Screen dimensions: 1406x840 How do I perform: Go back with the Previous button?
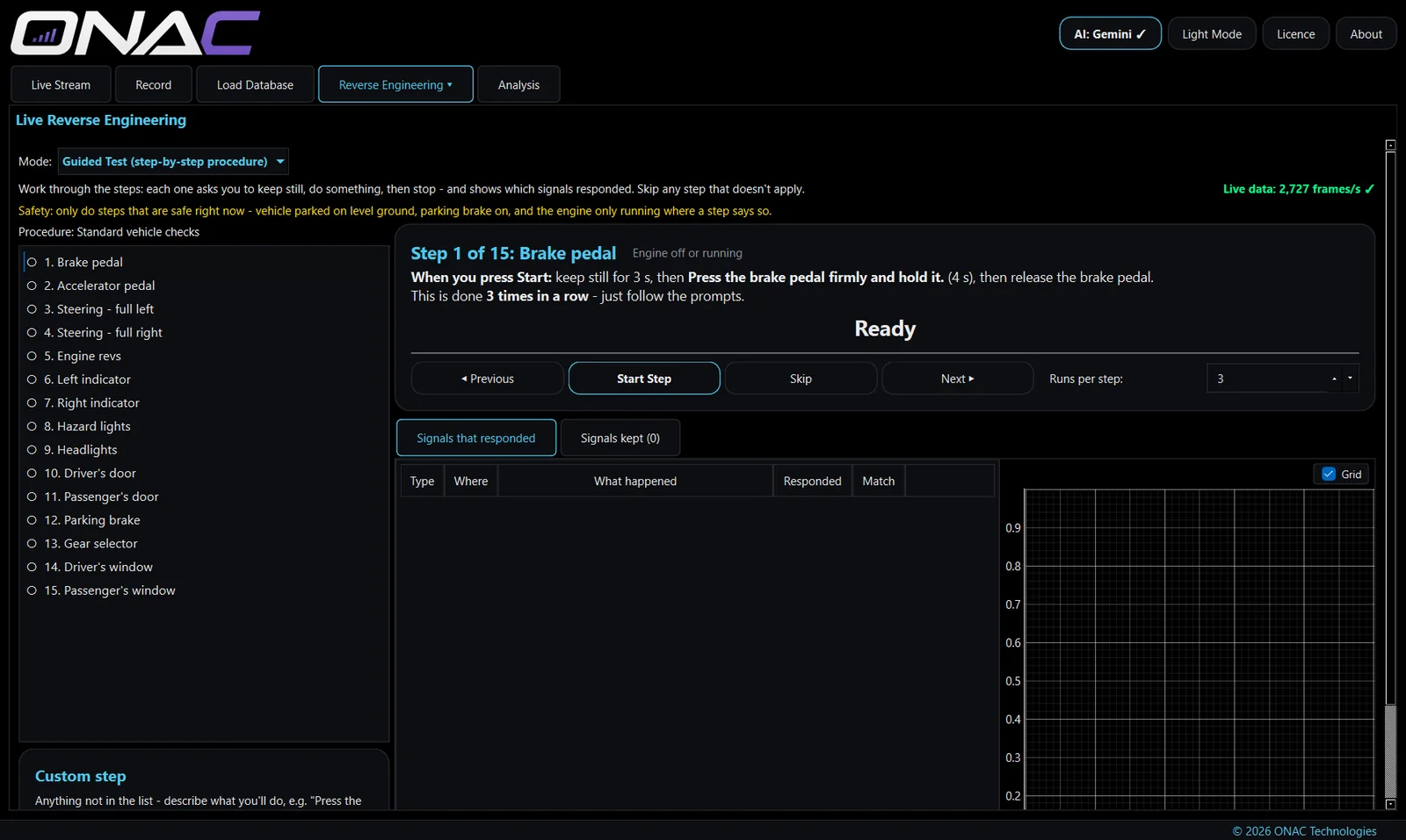coord(488,379)
